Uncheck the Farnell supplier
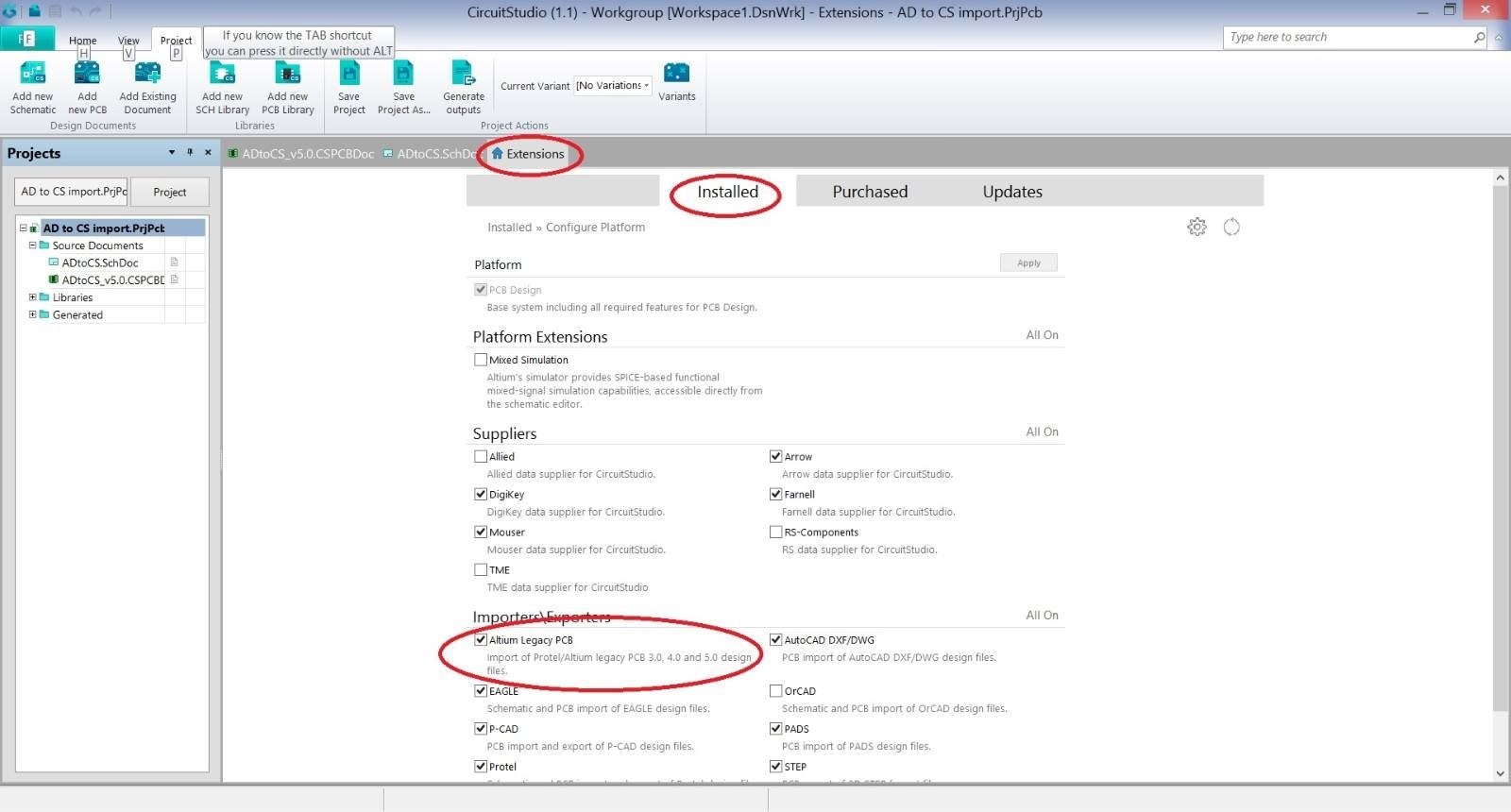 pyautogui.click(x=775, y=494)
